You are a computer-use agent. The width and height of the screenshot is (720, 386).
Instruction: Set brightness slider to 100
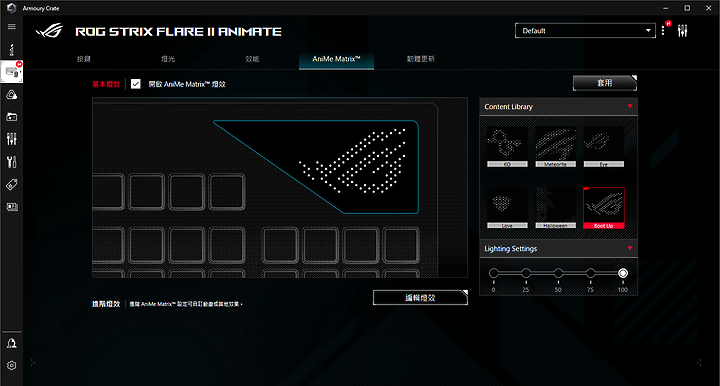623,273
